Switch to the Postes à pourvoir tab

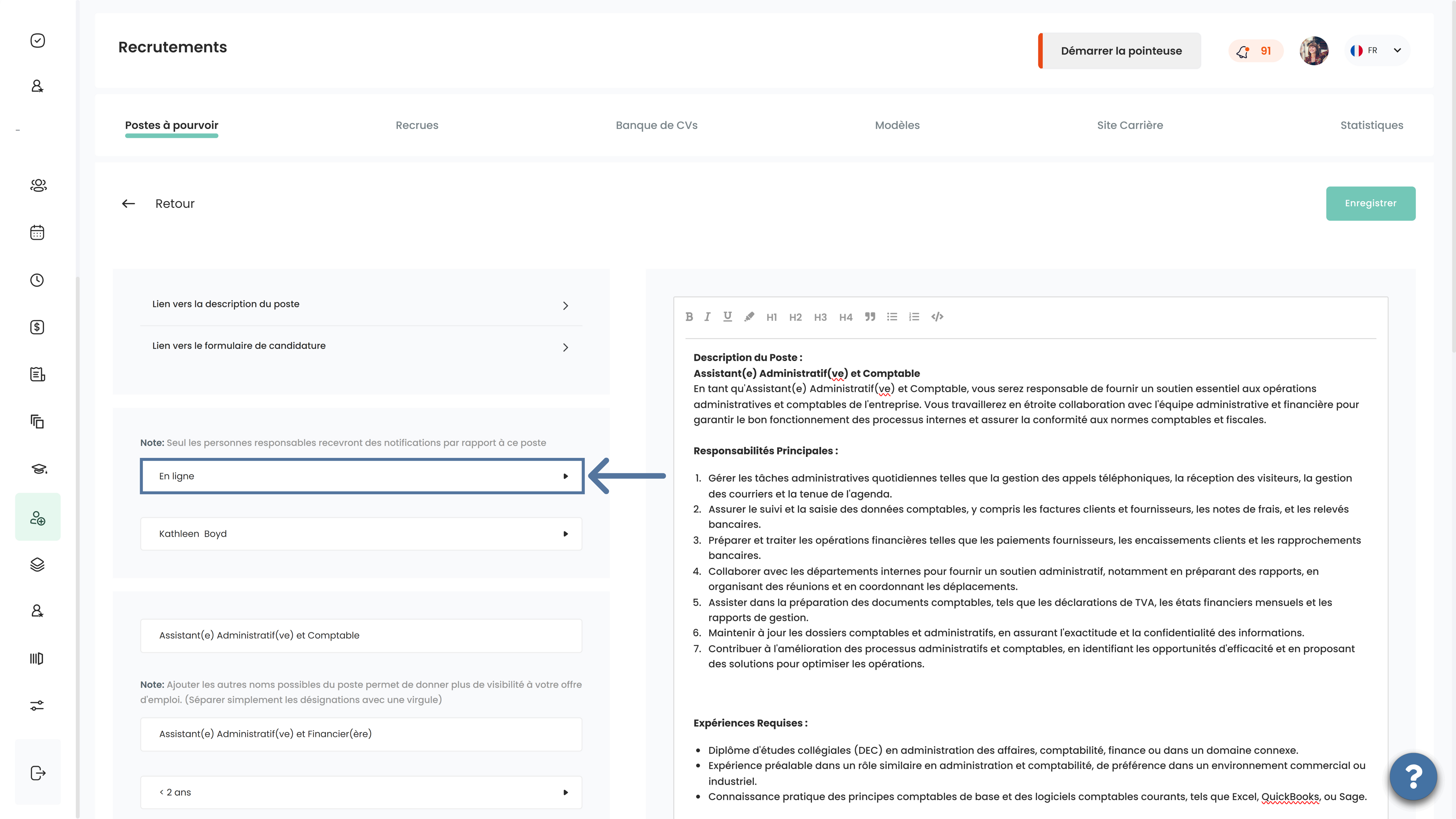click(x=171, y=125)
